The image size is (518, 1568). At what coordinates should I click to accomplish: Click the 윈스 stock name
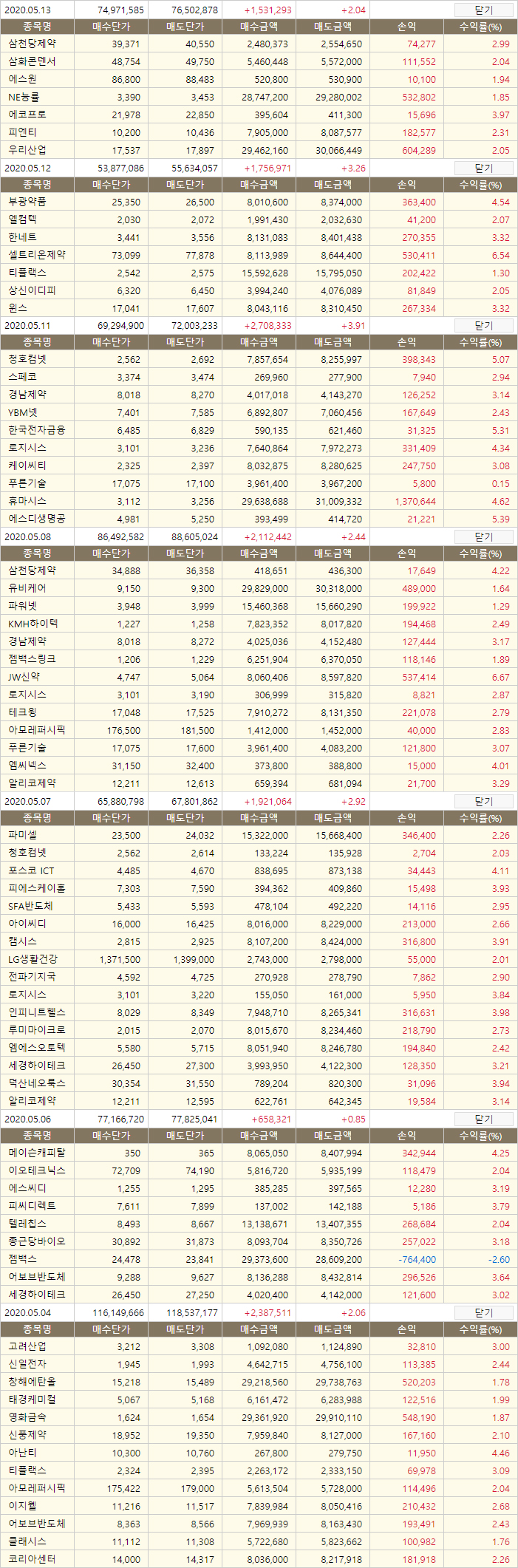(x=18, y=307)
